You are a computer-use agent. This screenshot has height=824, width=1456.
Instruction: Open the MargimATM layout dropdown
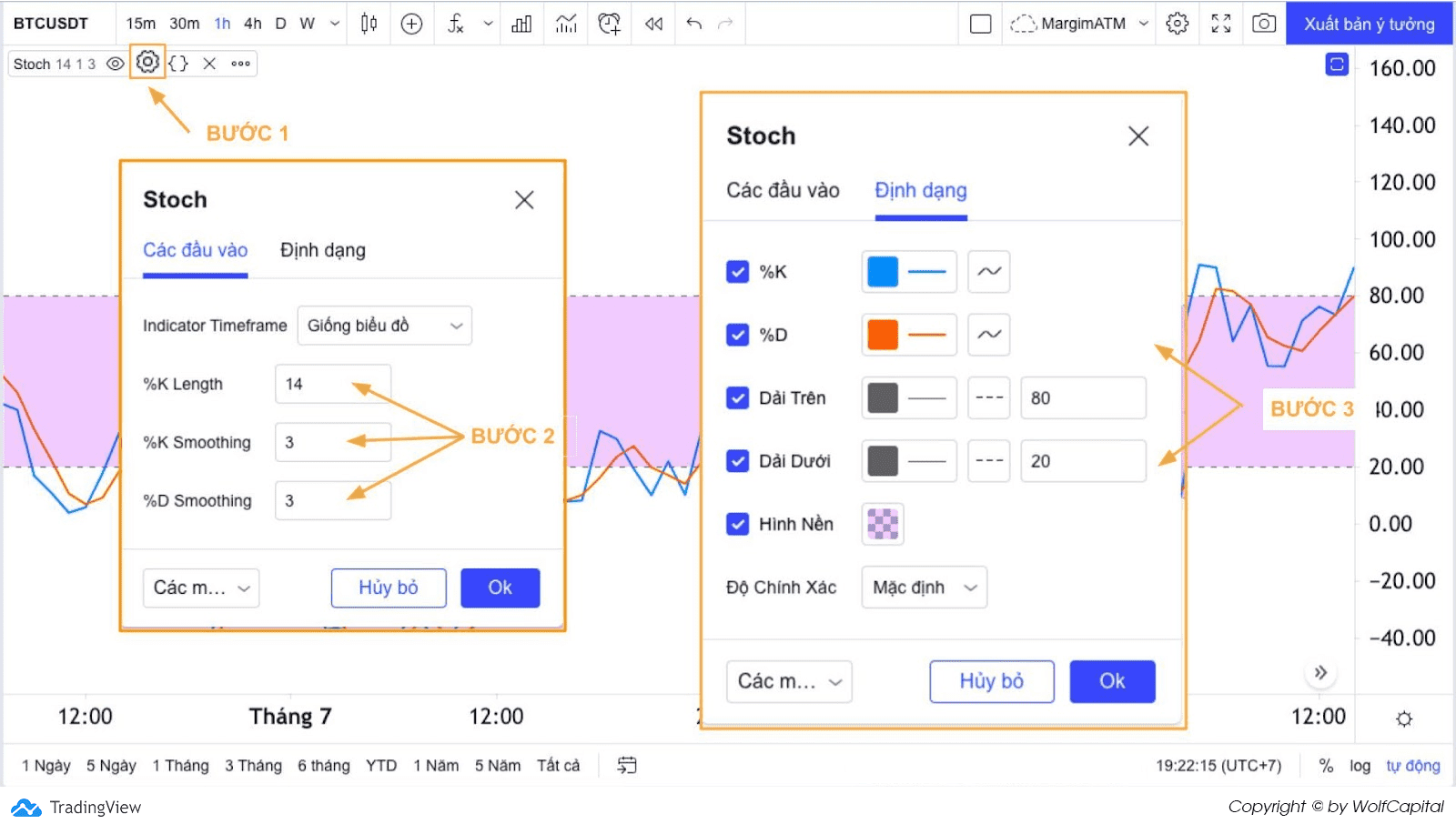(1079, 24)
